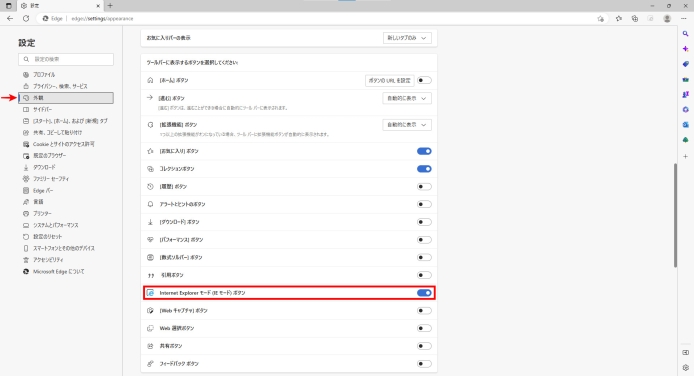The height and width of the screenshot is (376, 694).
Task: Enable the 引用ボタン toggle
Action: [424, 275]
